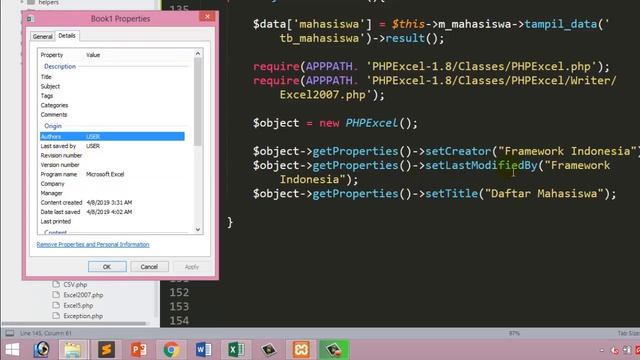Viewport: 640px width, 360px height.
Task: Click the Version number row
Action: (112, 164)
